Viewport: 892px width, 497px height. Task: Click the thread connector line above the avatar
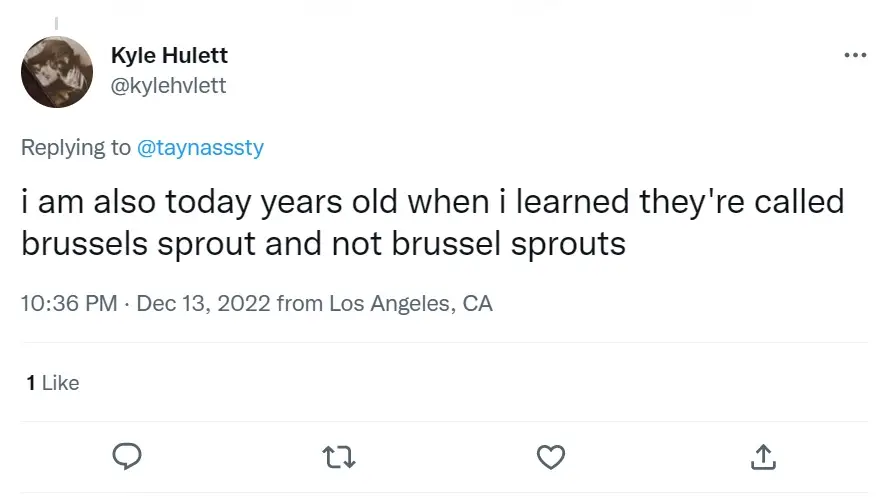click(56, 22)
